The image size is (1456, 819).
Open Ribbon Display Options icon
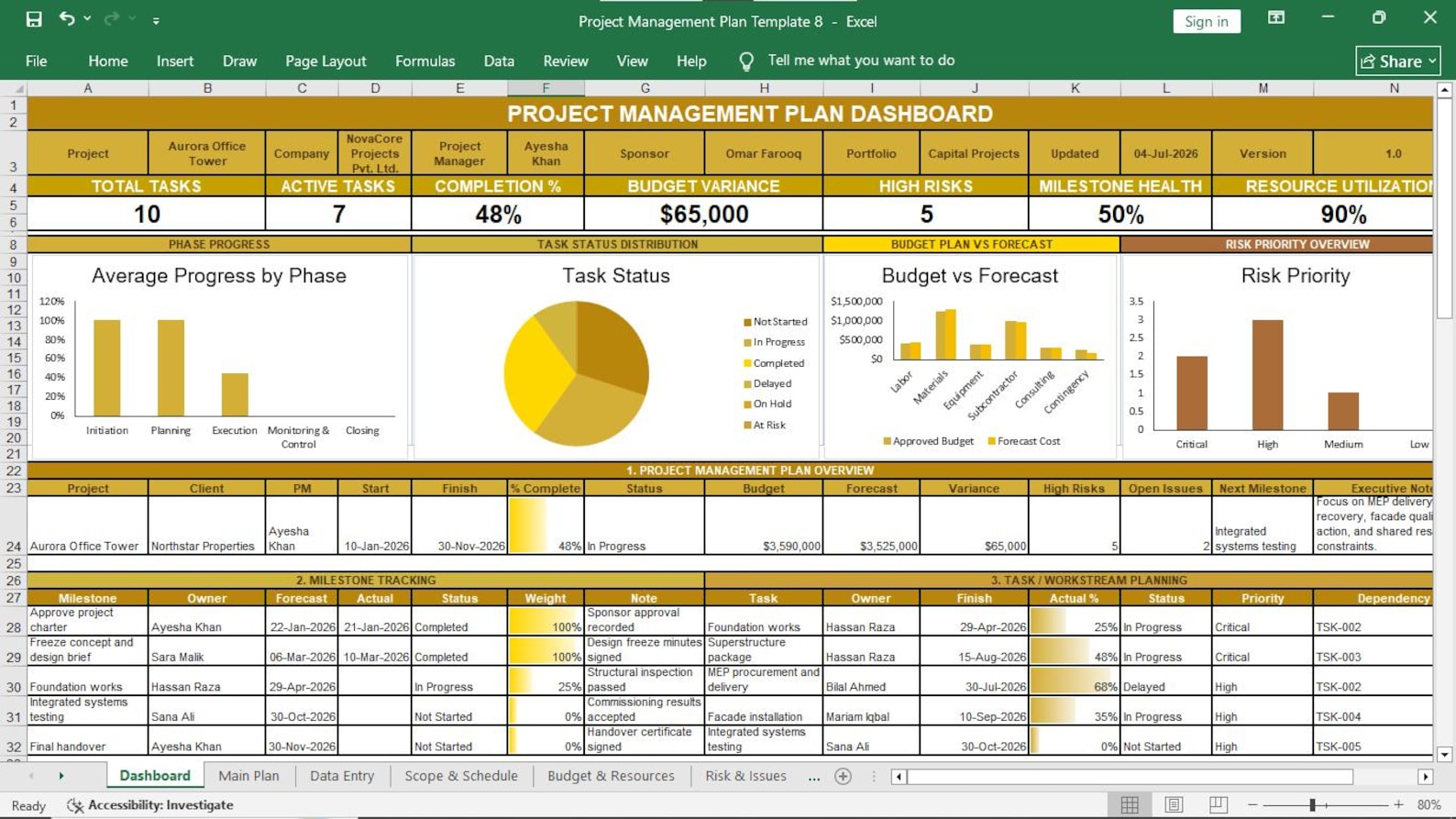[1275, 17]
